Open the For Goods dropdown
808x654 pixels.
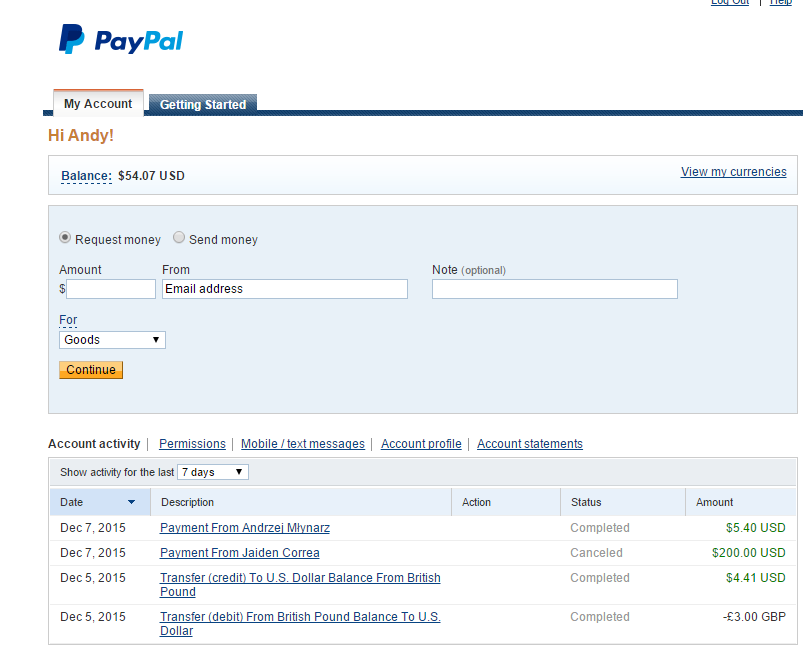(x=112, y=340)
